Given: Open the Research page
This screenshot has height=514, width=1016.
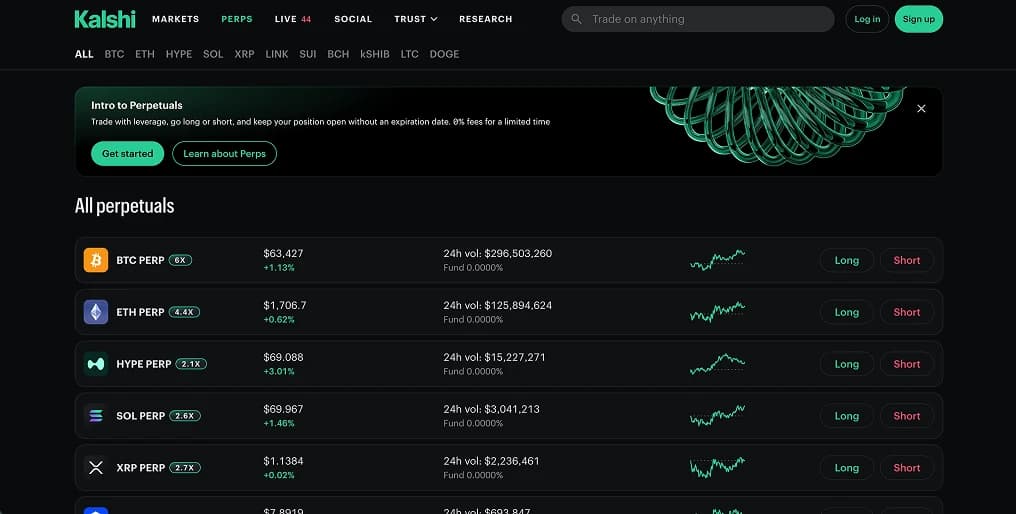Looking at the screenshot, I should (485, 19).
